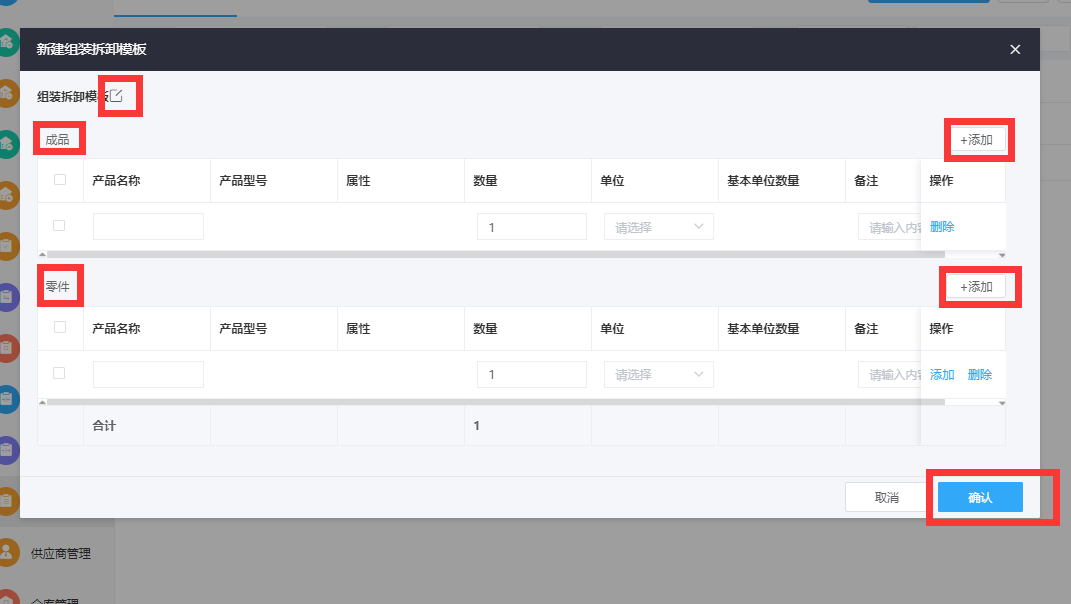Open the 单位 请选择 dropdown in 零件 row
The height and width of the screenshot is (604, 1071).
[658, 374]
